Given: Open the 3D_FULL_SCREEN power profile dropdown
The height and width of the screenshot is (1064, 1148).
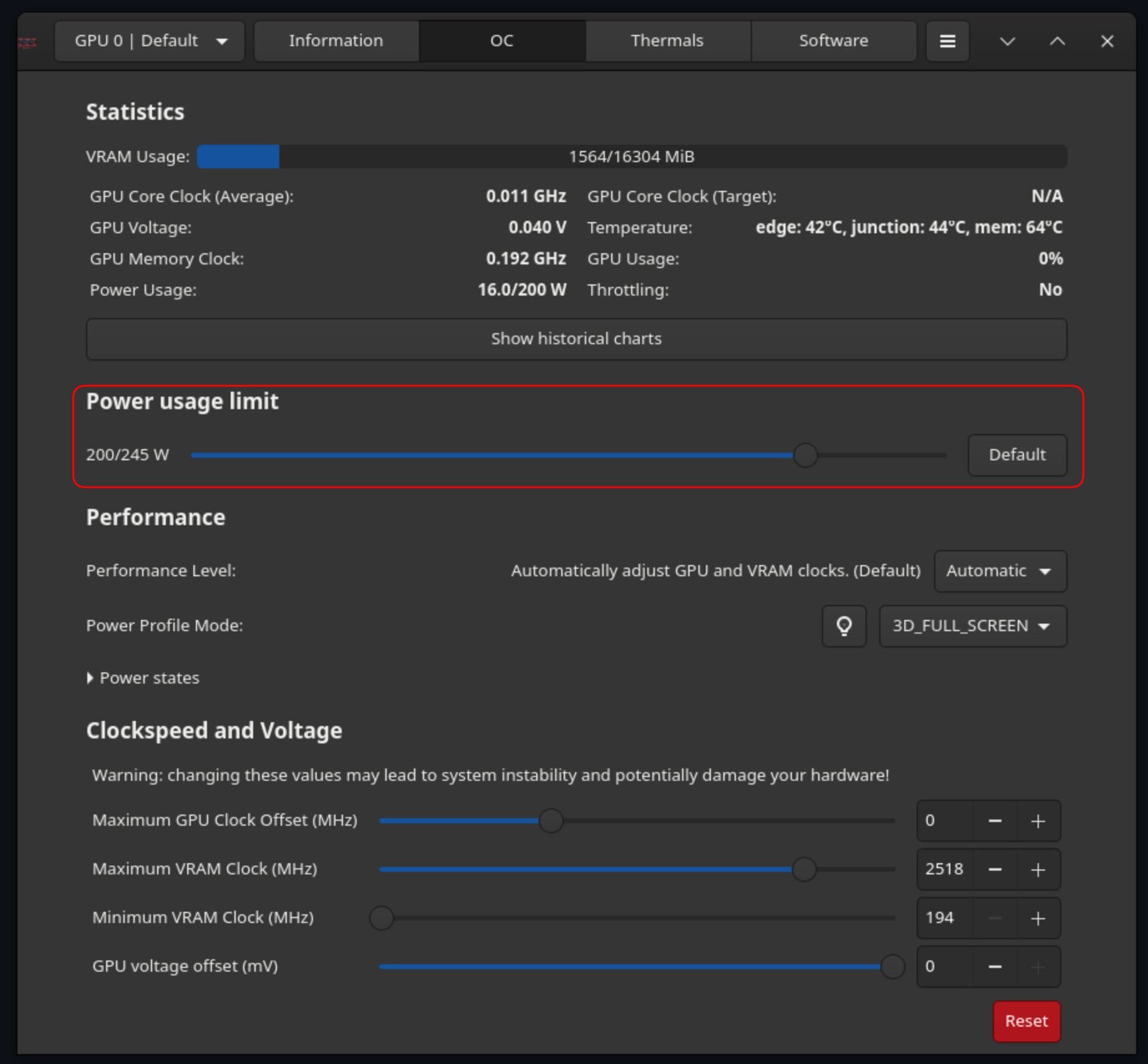Looking at the screenshot, I should [x=973, y=626].
